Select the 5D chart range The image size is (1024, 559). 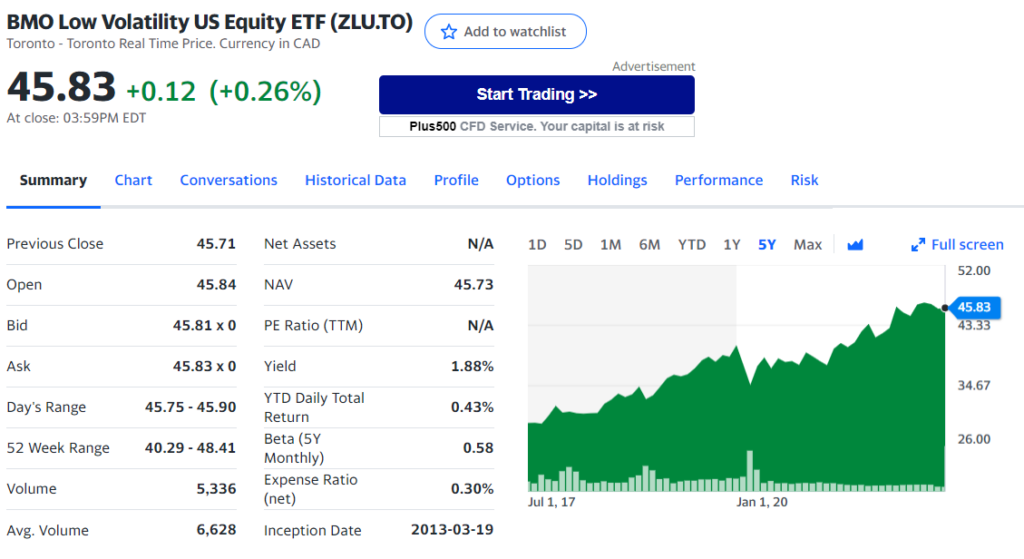point(573,245)
